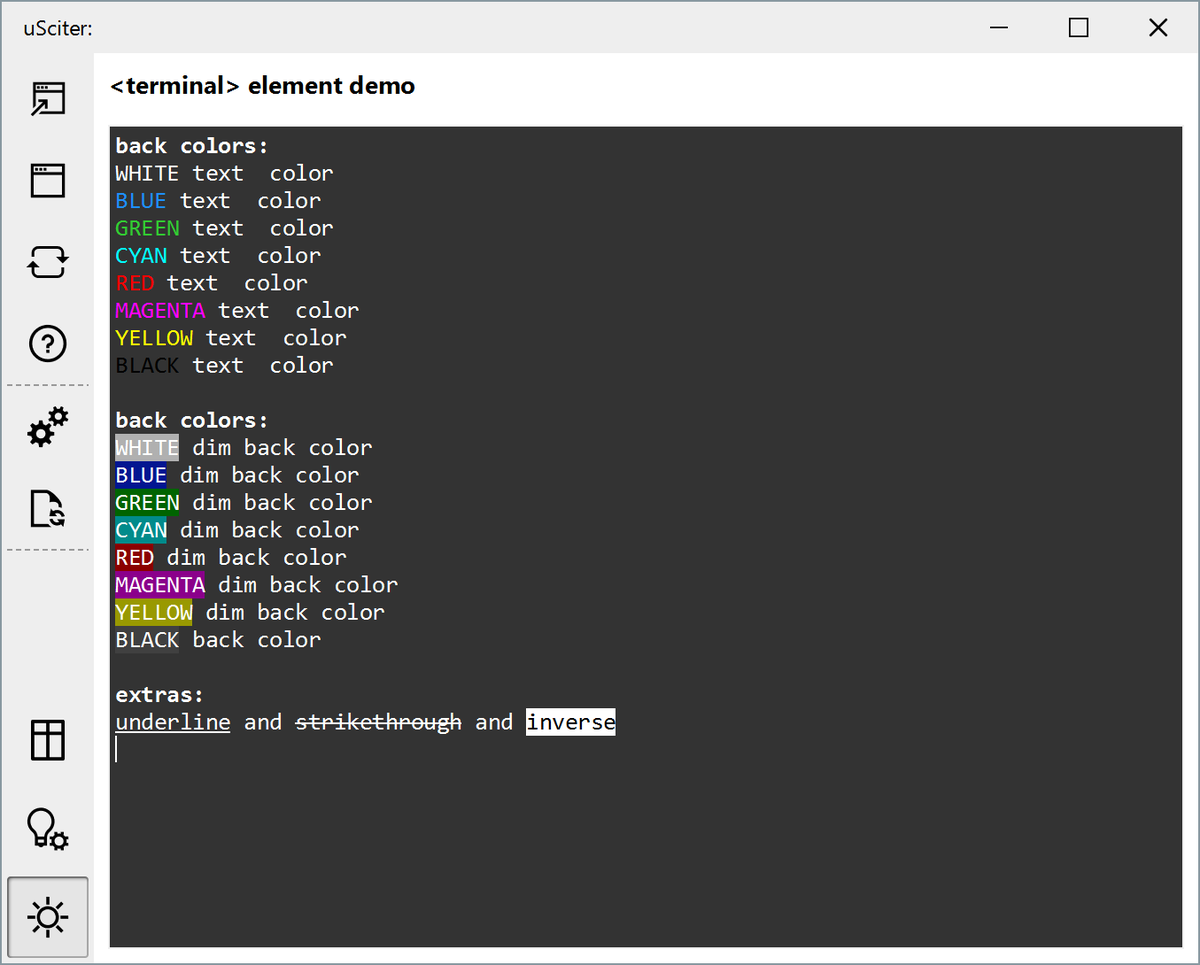Toggle the sun brightness theme button
Screen dimensions: 1200x965
click(48, 917)
